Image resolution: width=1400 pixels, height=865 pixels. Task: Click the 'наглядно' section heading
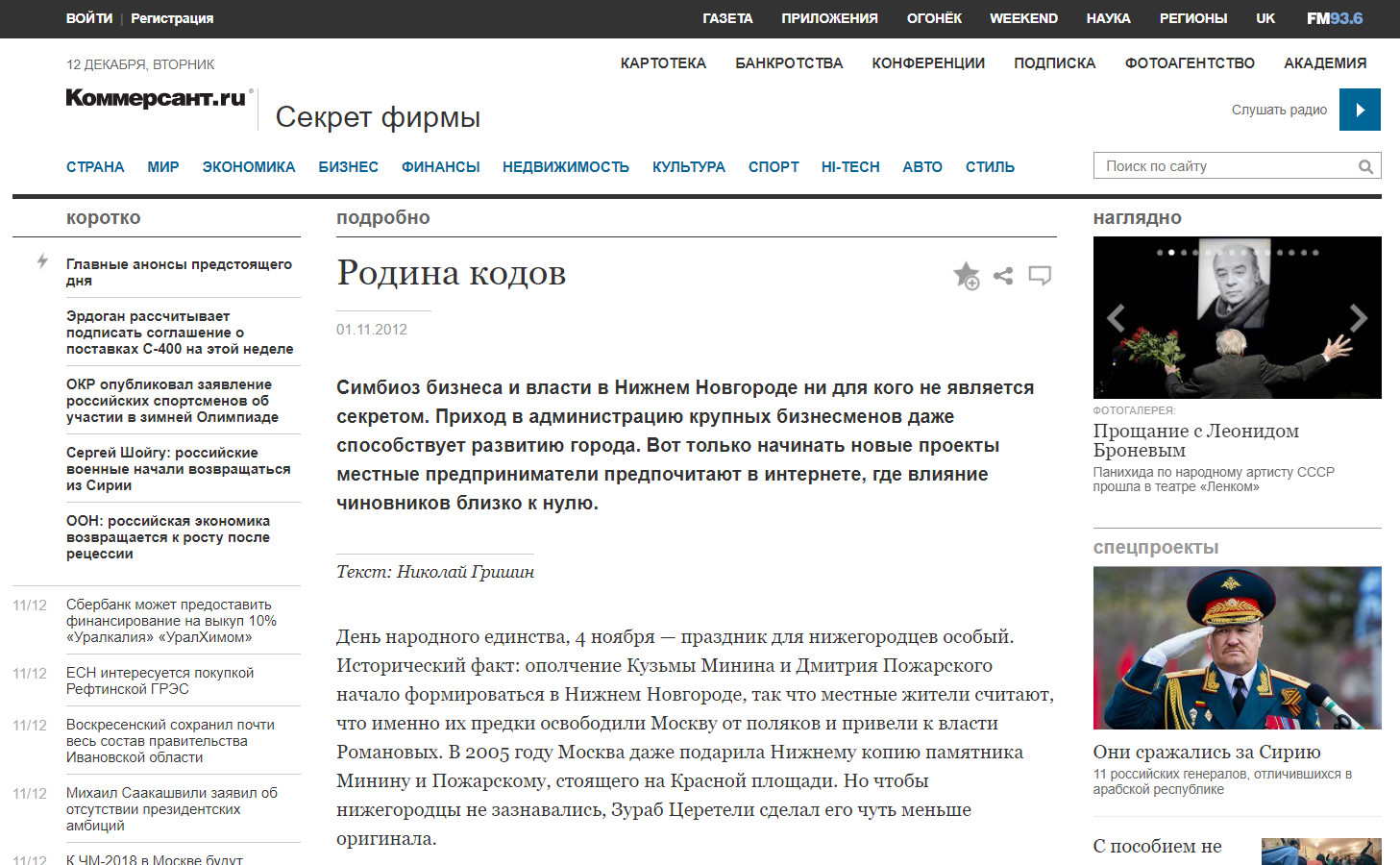click(1138, 218)
